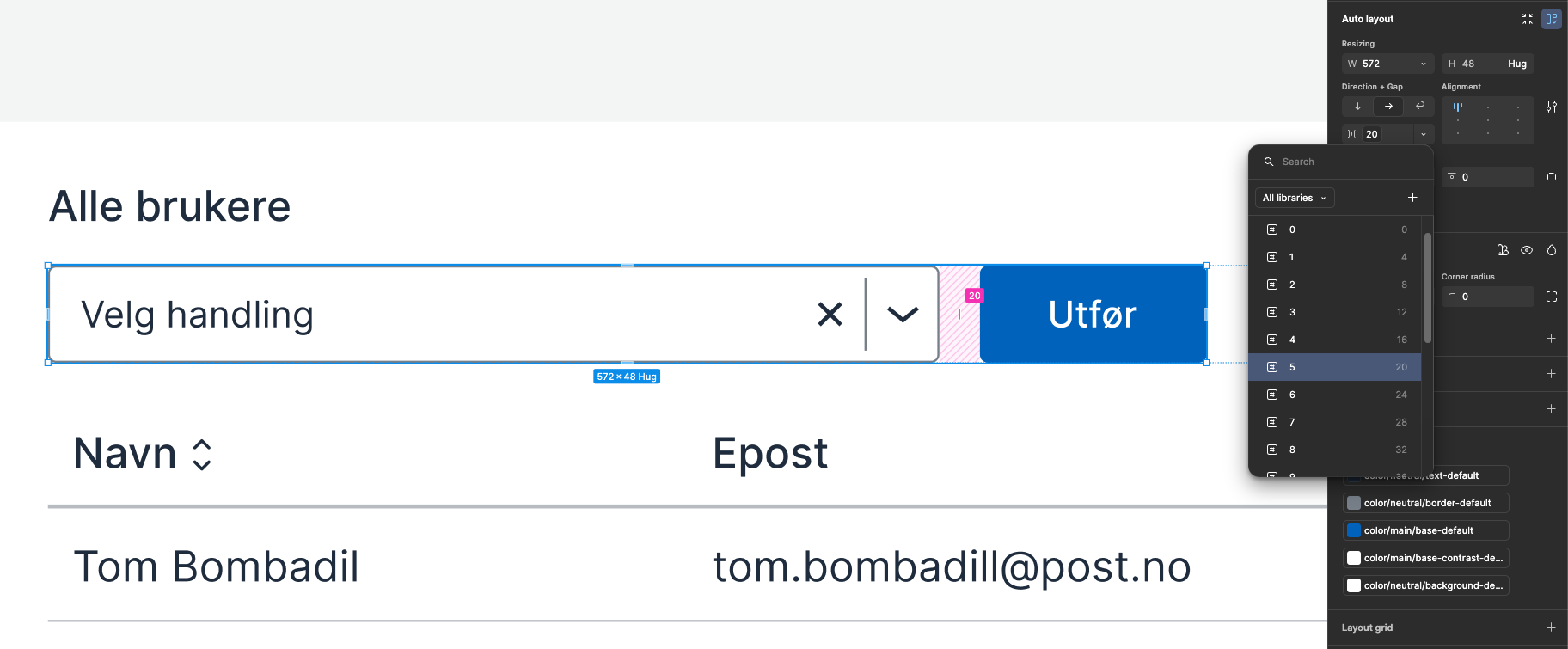1568x649 pixels.
Task: Click the collapse arrows icon beside Auto layout
Action: pos(1528,19)
